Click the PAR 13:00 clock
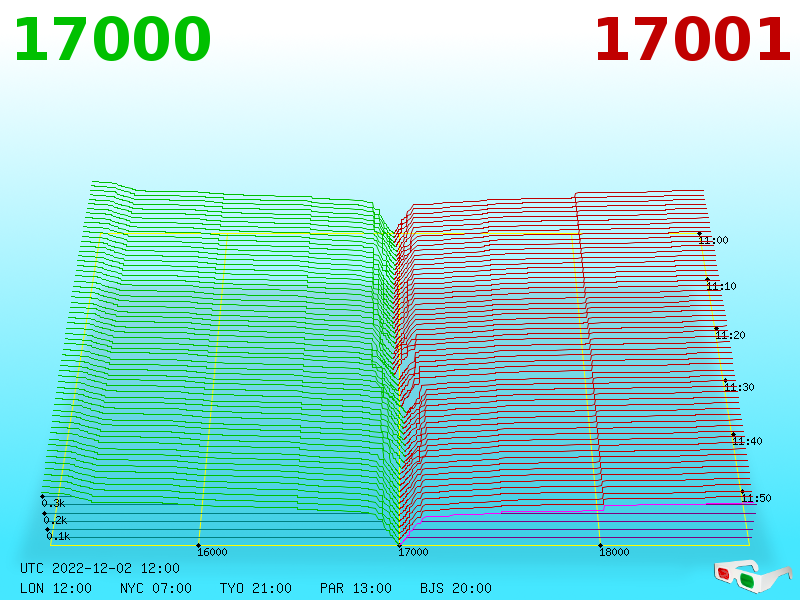The width and height of the screenshot is (800, 600). 356,588
